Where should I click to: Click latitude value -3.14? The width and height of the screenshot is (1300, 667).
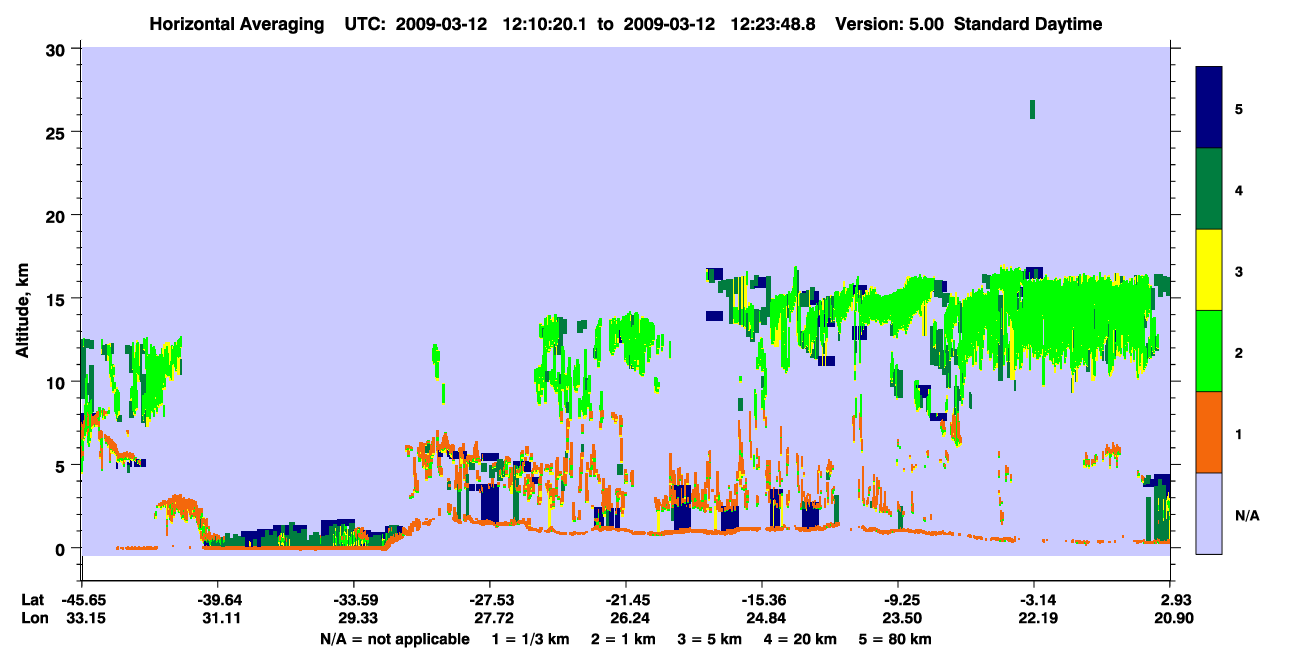point(1034,600)
